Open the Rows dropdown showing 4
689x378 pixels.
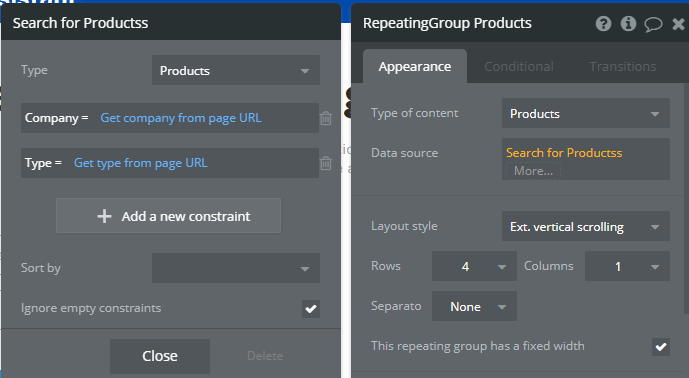pyautogui.click(x=474, y=266)
